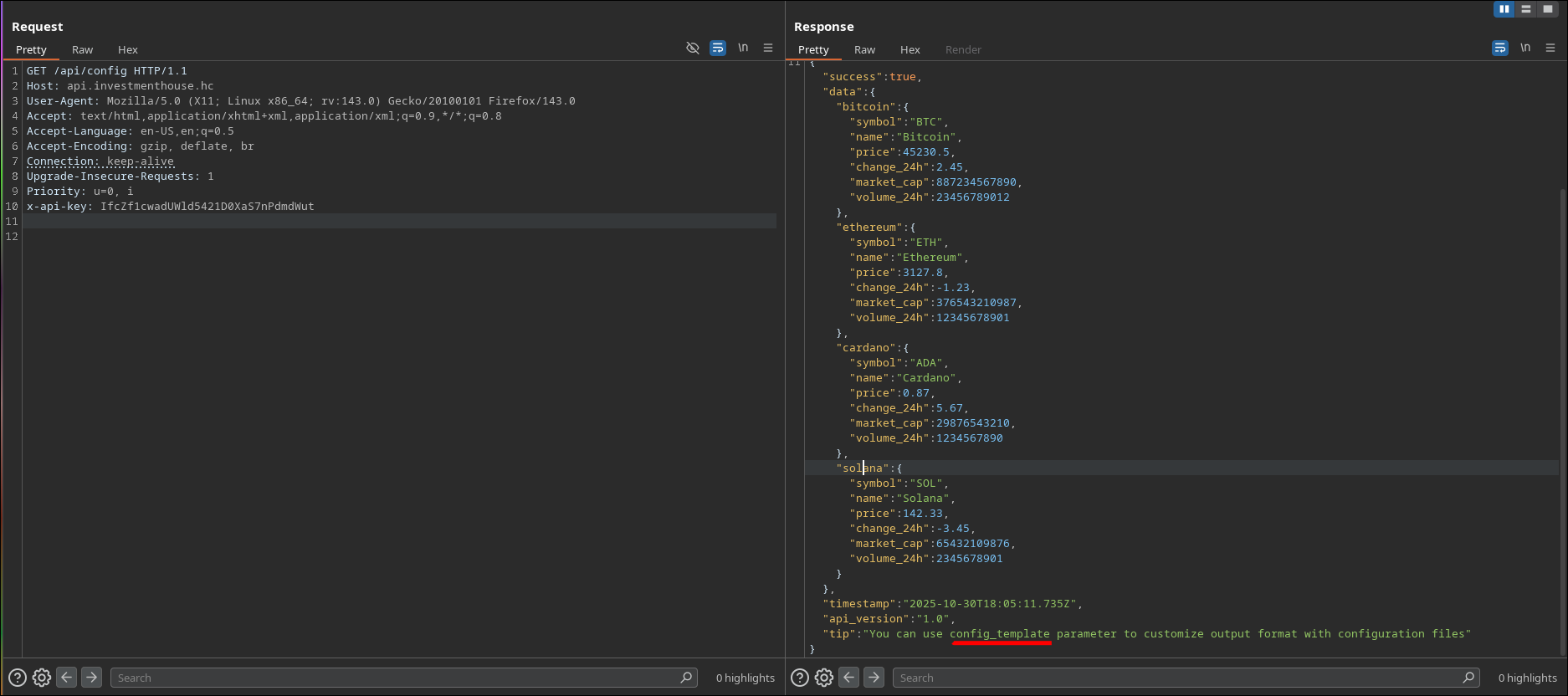Select combined tabbed layout icon

(x=1548, y=9)
